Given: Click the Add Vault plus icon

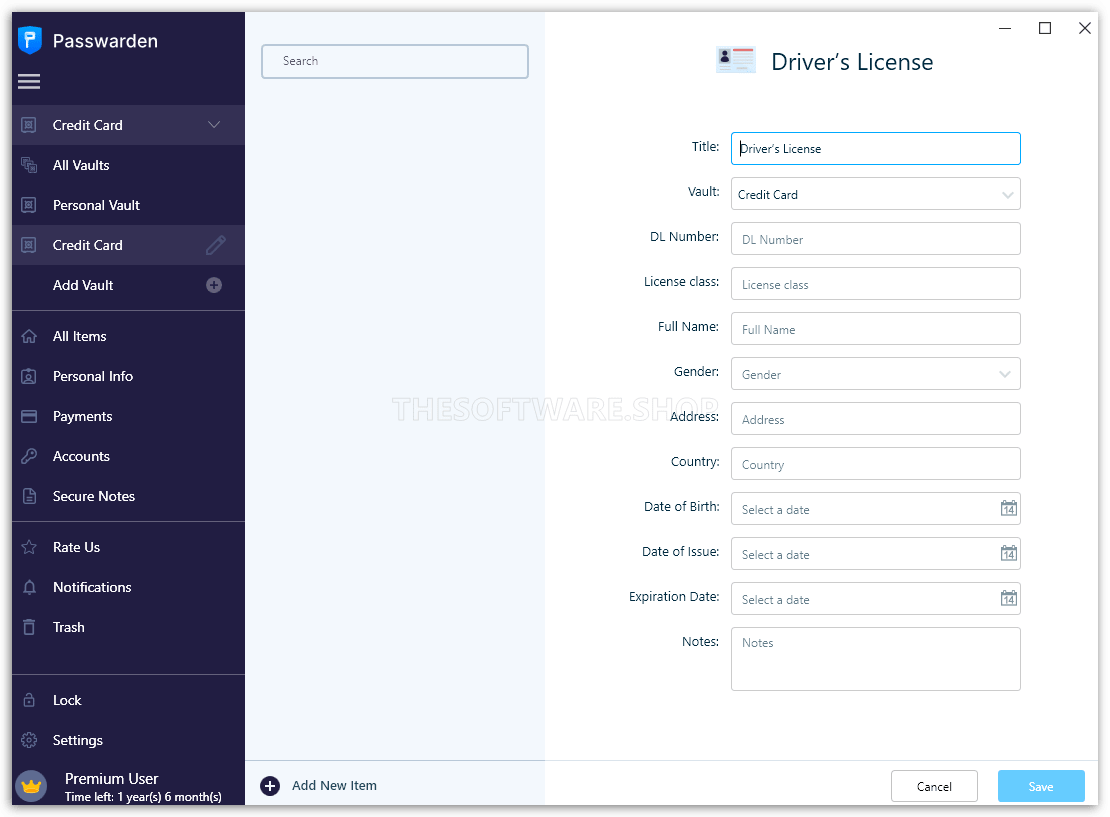Looking at the screenshot, I should pos(213,284).
